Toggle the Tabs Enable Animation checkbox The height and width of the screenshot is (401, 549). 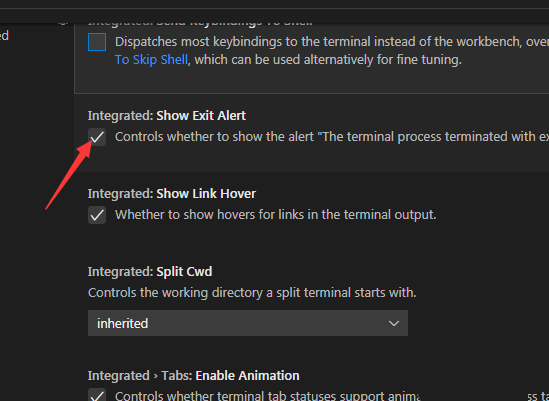pos(97,395)
